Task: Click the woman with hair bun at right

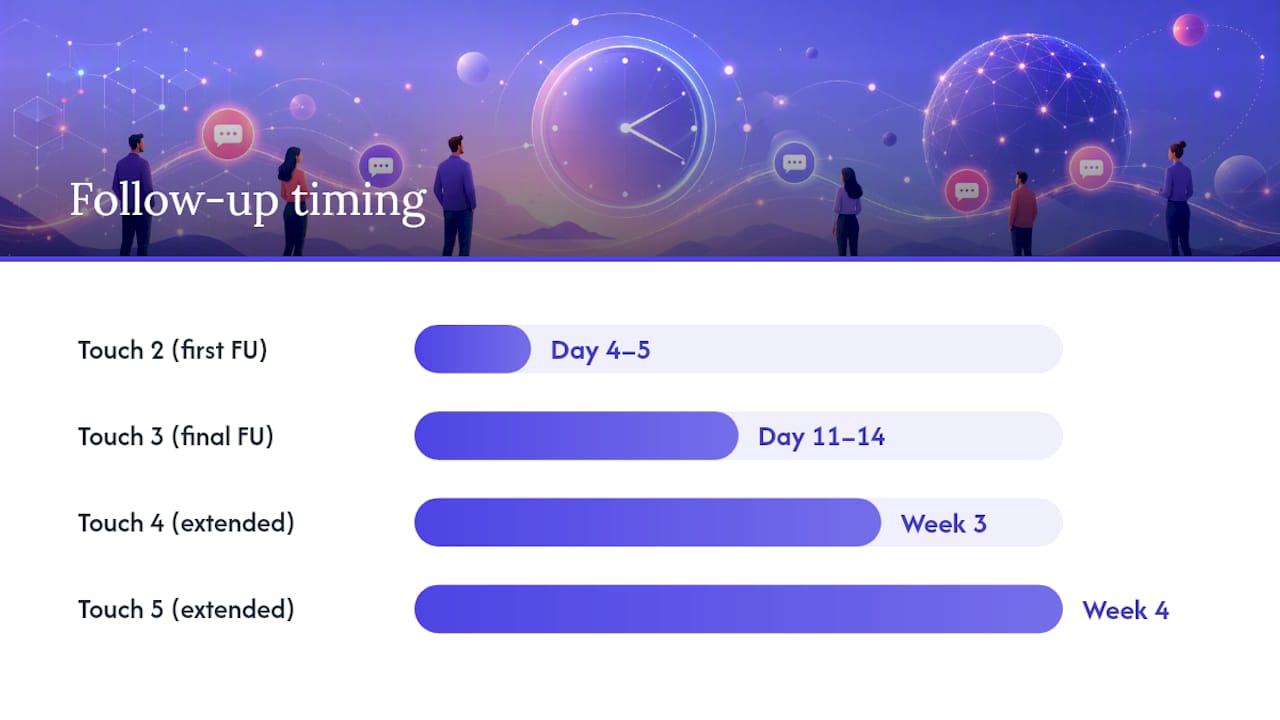Action: [x=1177, y=198]
